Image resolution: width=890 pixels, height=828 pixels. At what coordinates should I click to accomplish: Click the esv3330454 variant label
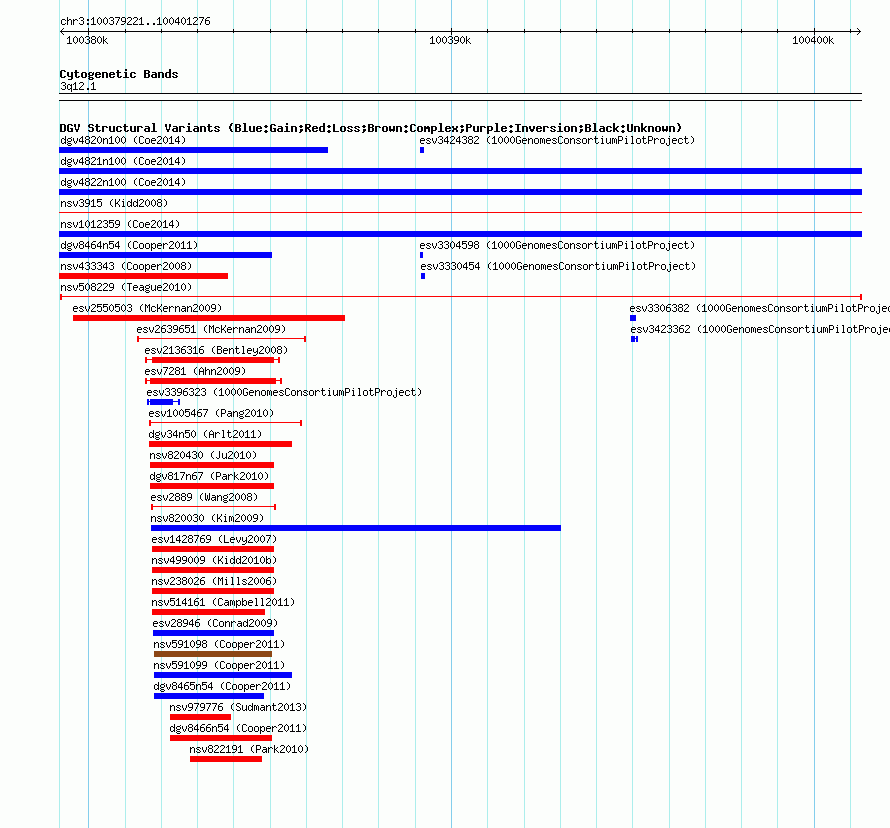tap(558, 266)
